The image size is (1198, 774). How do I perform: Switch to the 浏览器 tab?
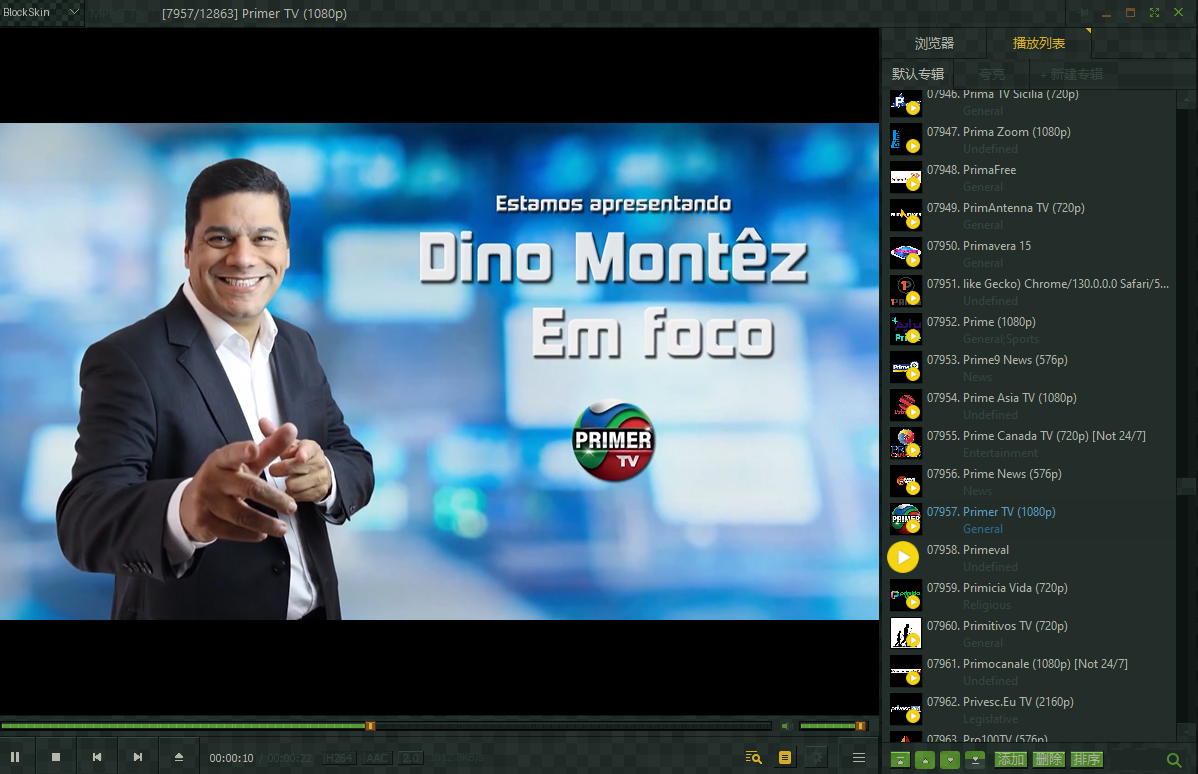point(934,44)
